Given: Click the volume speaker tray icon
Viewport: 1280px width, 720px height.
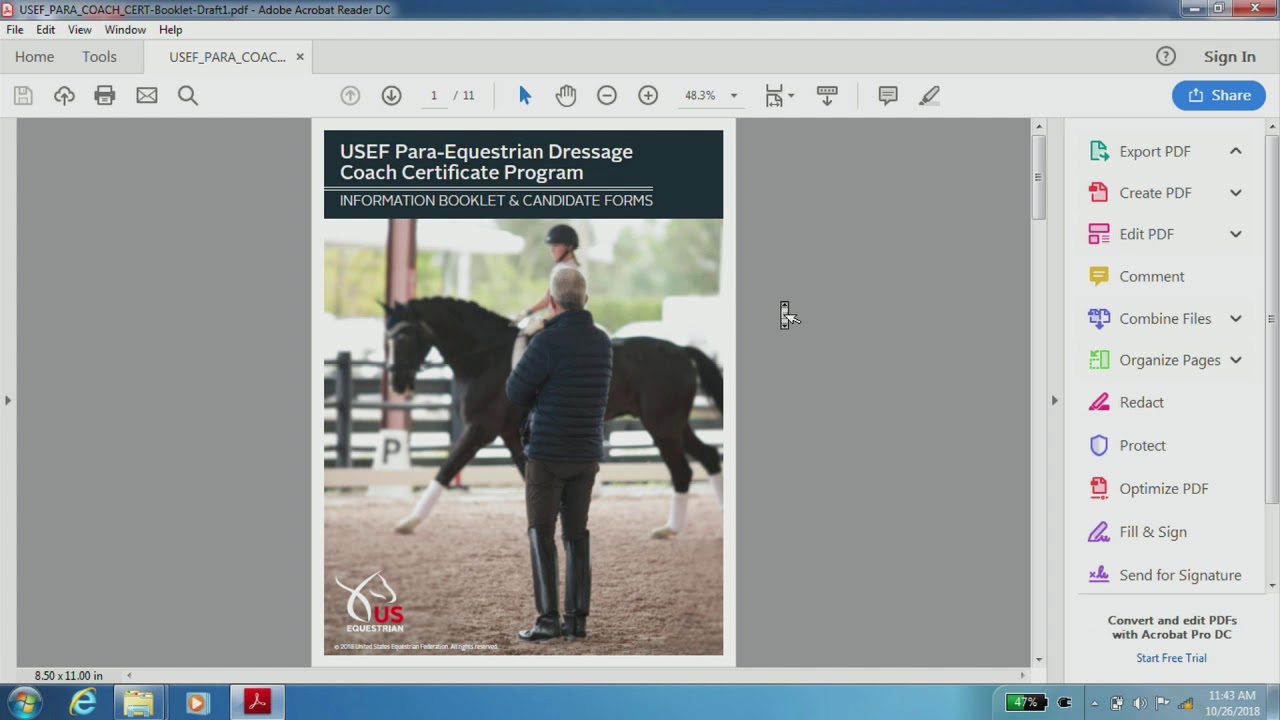Looking at the screenshot, I should coord(1139,703).
